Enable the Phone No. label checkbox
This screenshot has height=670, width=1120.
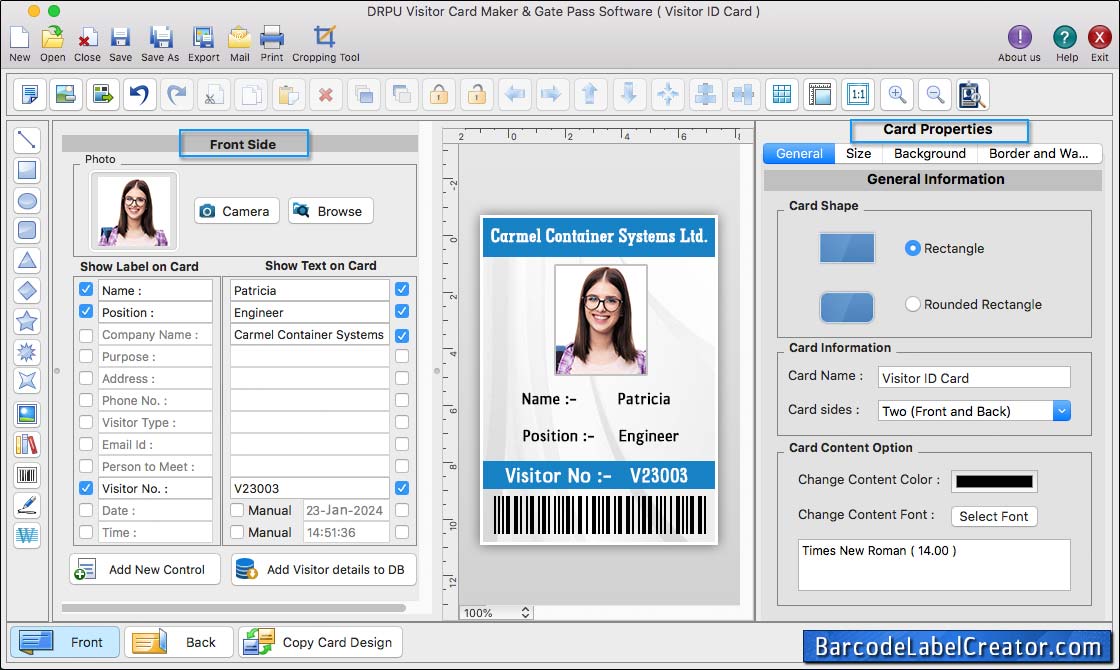point(86,400)
